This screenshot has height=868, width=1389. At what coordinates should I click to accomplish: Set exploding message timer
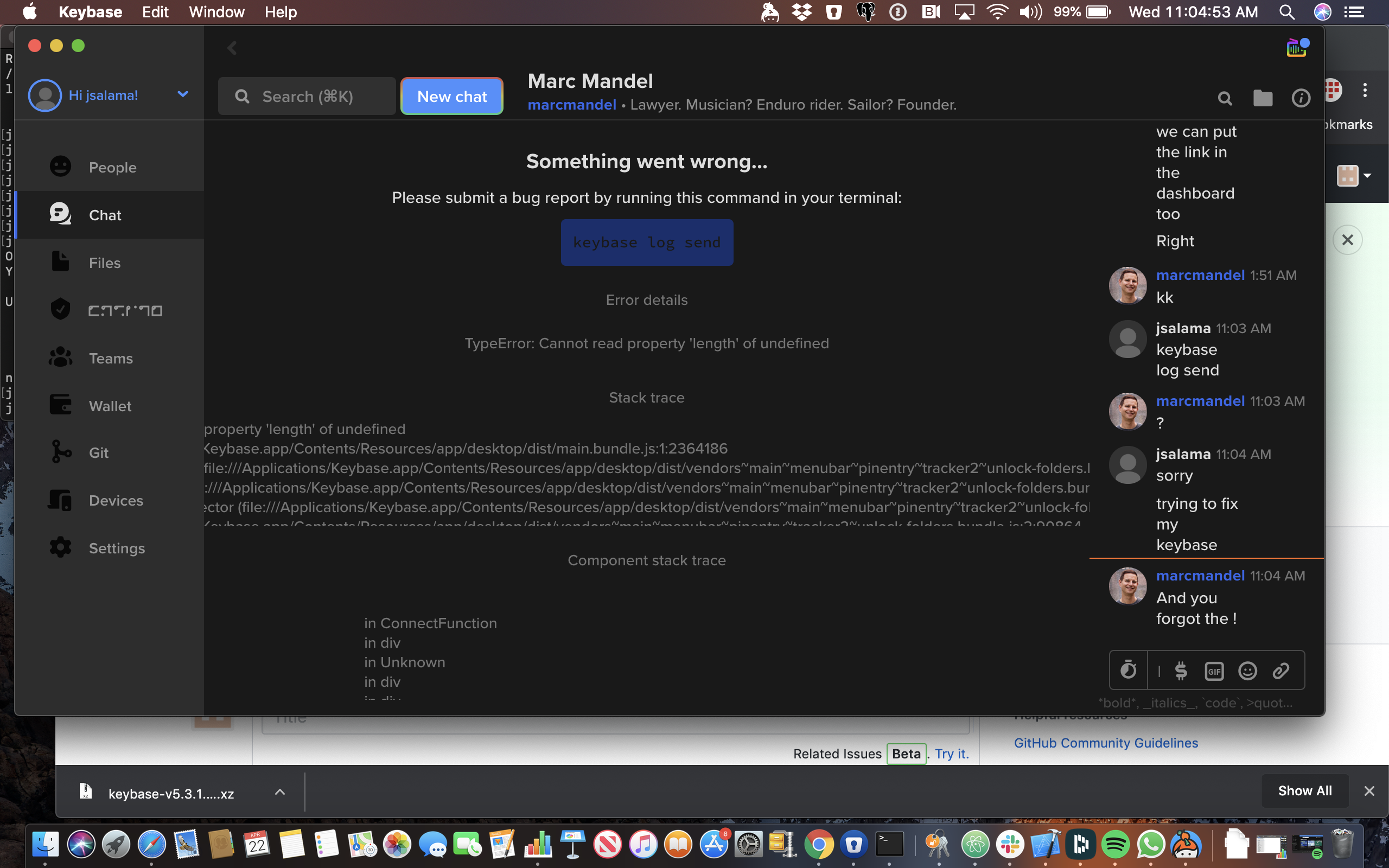click(1129, 670)
